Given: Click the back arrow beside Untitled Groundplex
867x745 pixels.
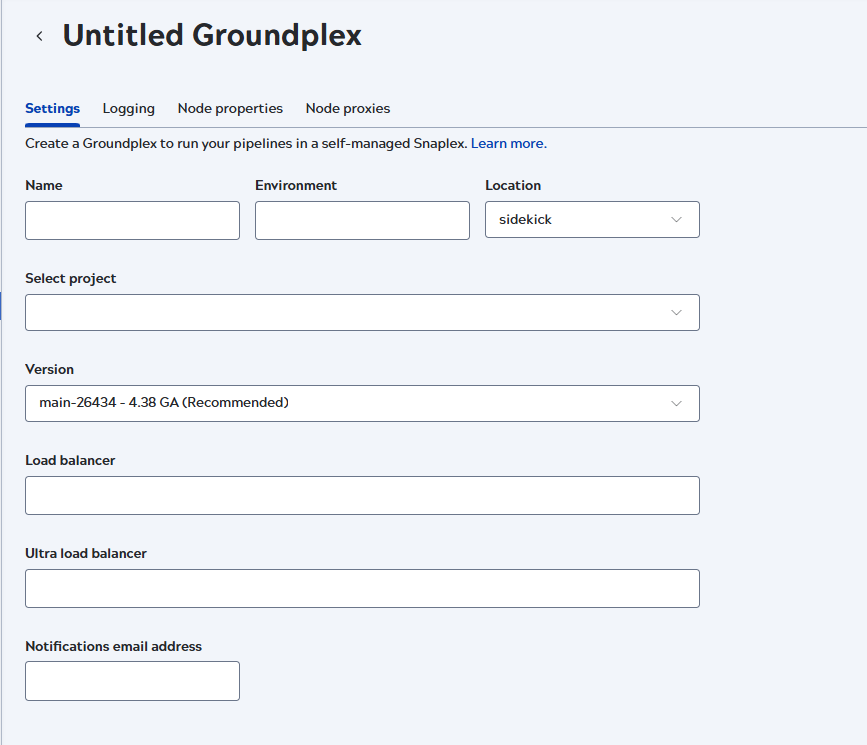Looking at the screenshot, I should coord(39,36).
